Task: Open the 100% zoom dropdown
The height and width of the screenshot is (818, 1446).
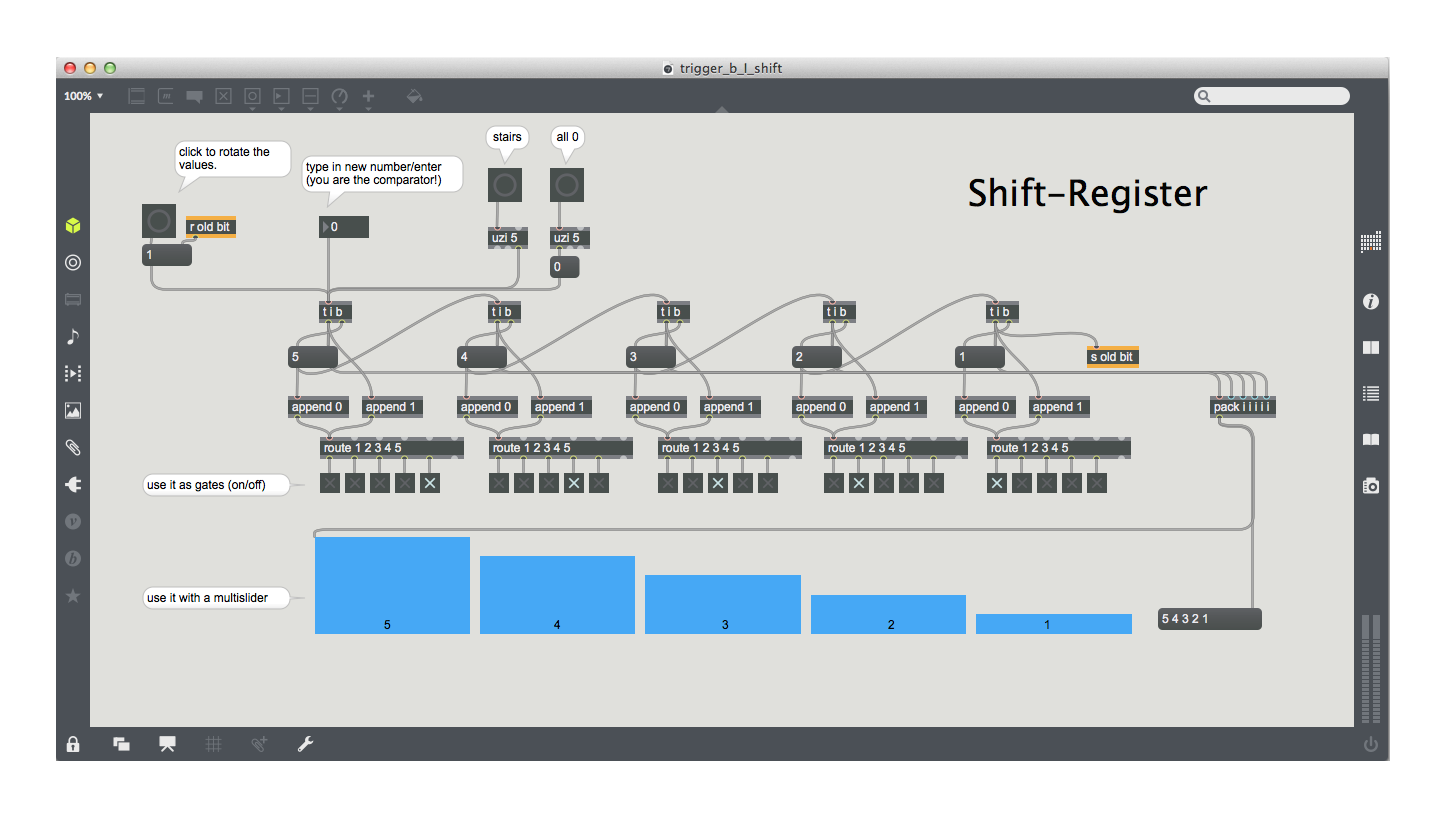Action: [84, 96]
